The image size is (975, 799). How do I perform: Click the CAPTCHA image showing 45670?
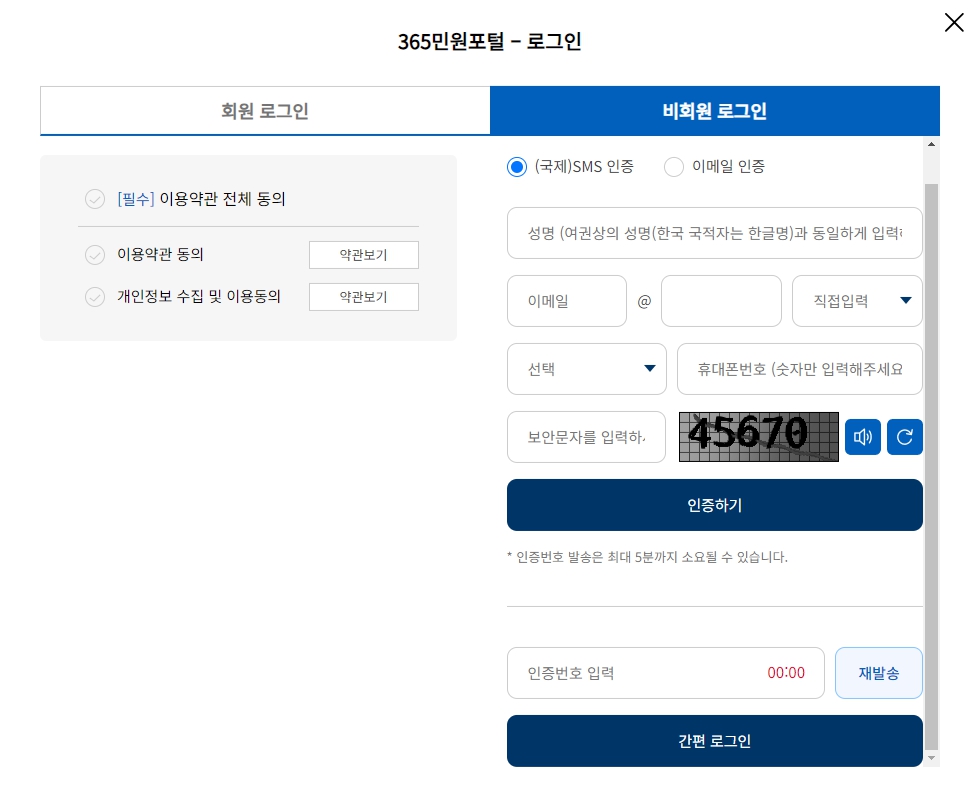tap(759, 437)
